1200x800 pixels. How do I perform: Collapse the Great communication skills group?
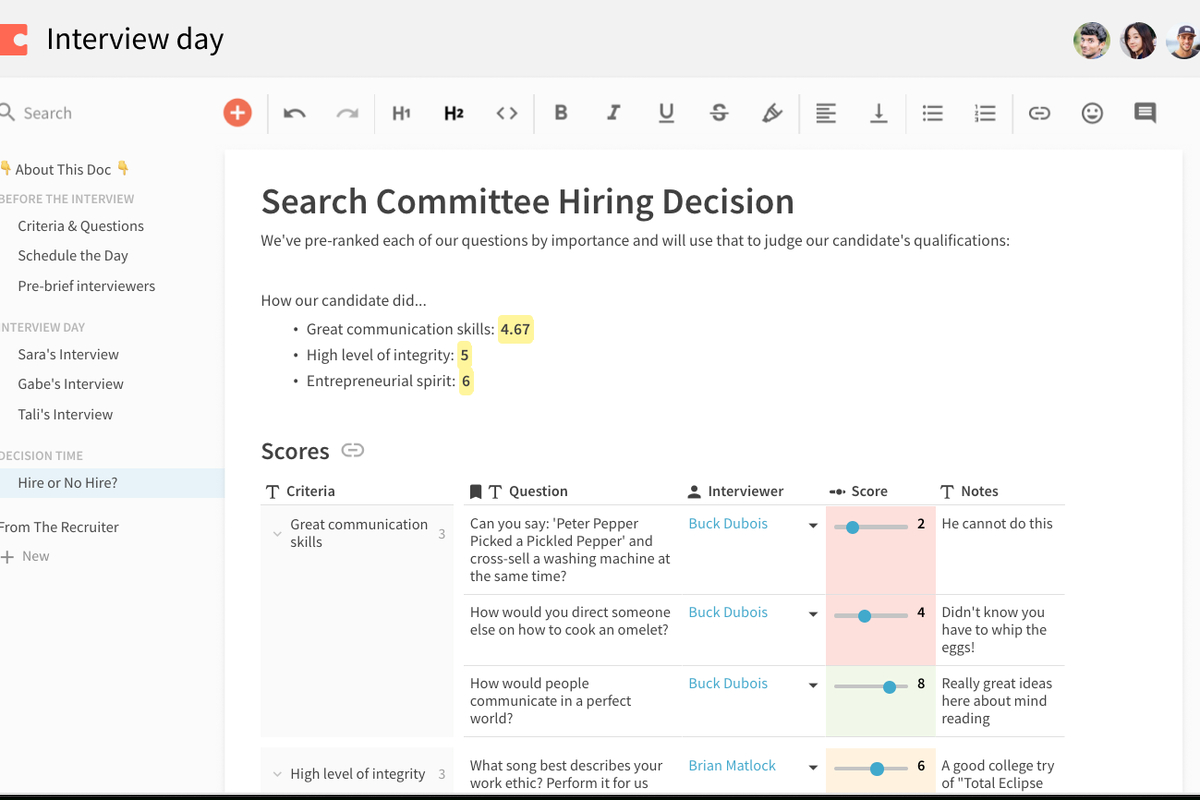(277, 534)
